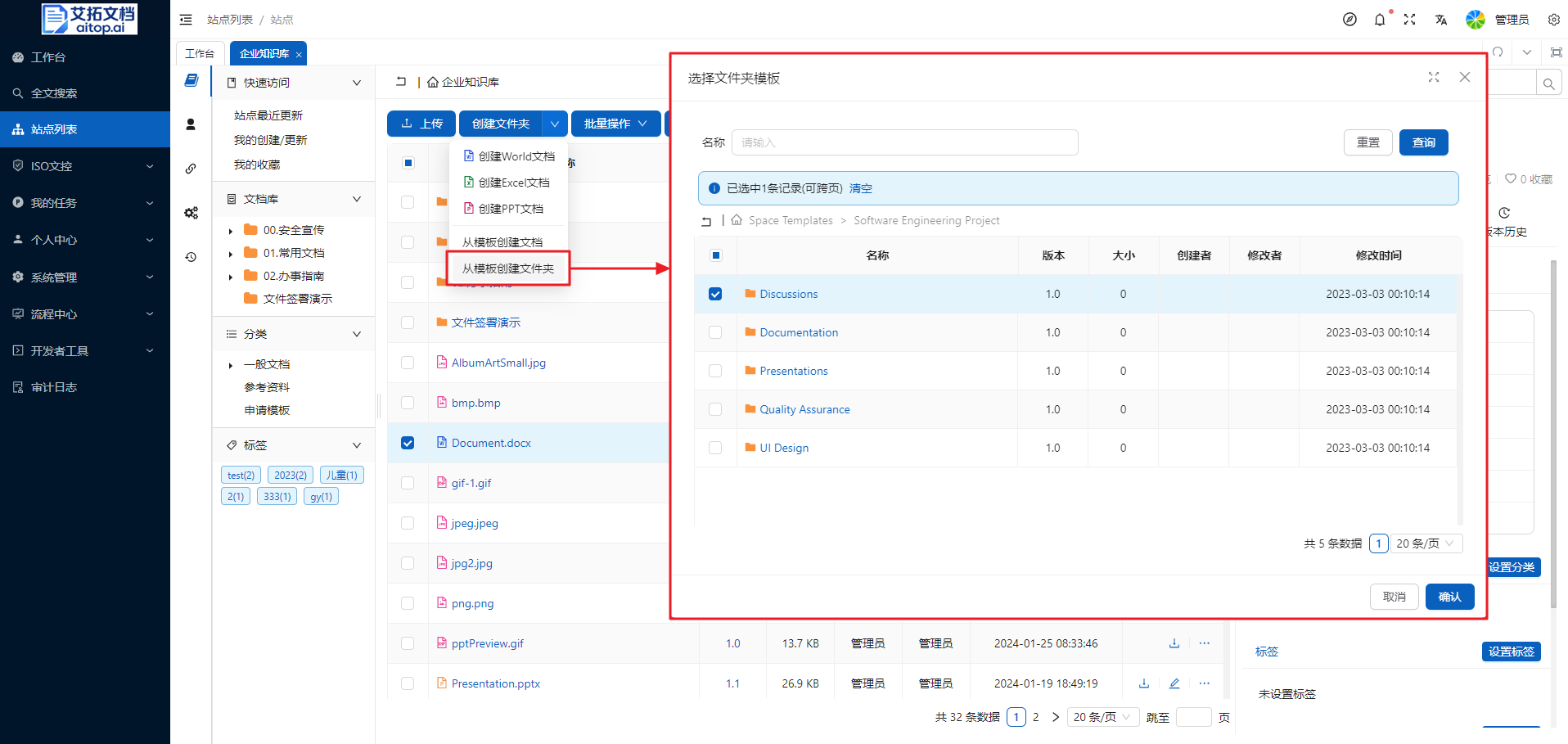Click the edit icon for Presentation.pptx
1568x744 pixels.
coord(1174,683)
